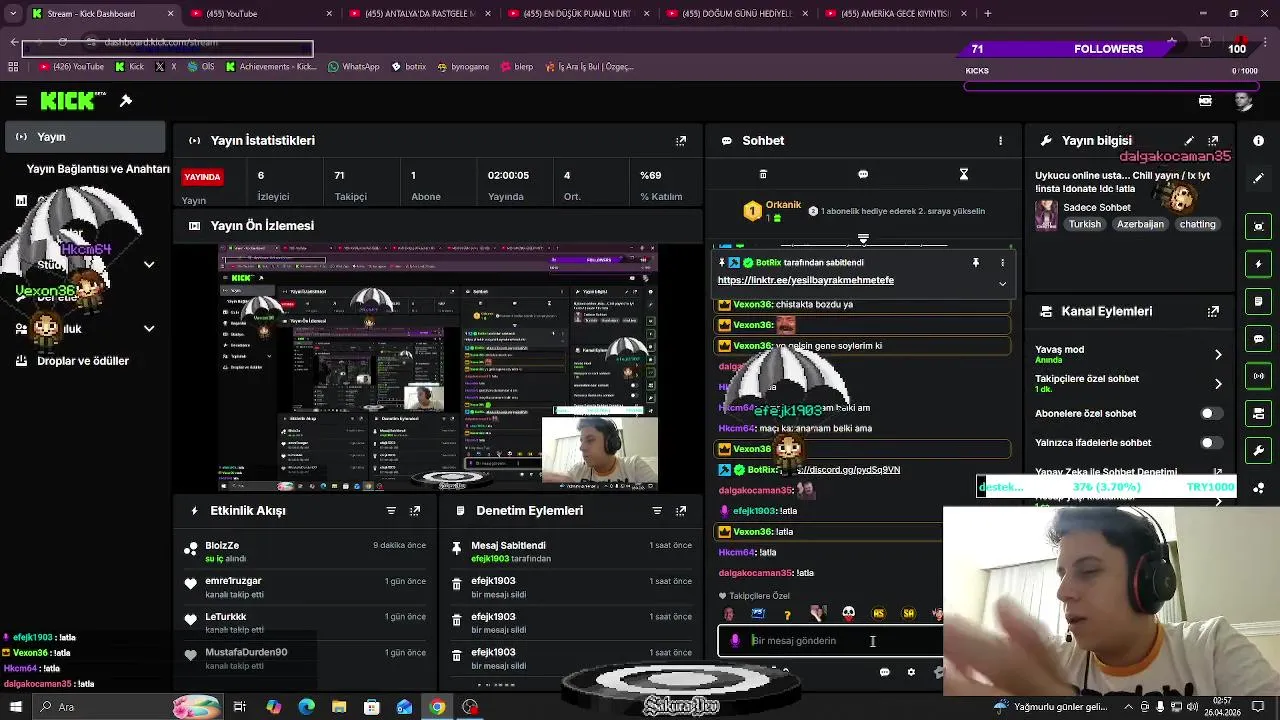The width and height of the screenshot is (1280, 720).
Task: Click the Turkish language tag
Action: [1084, 225]
